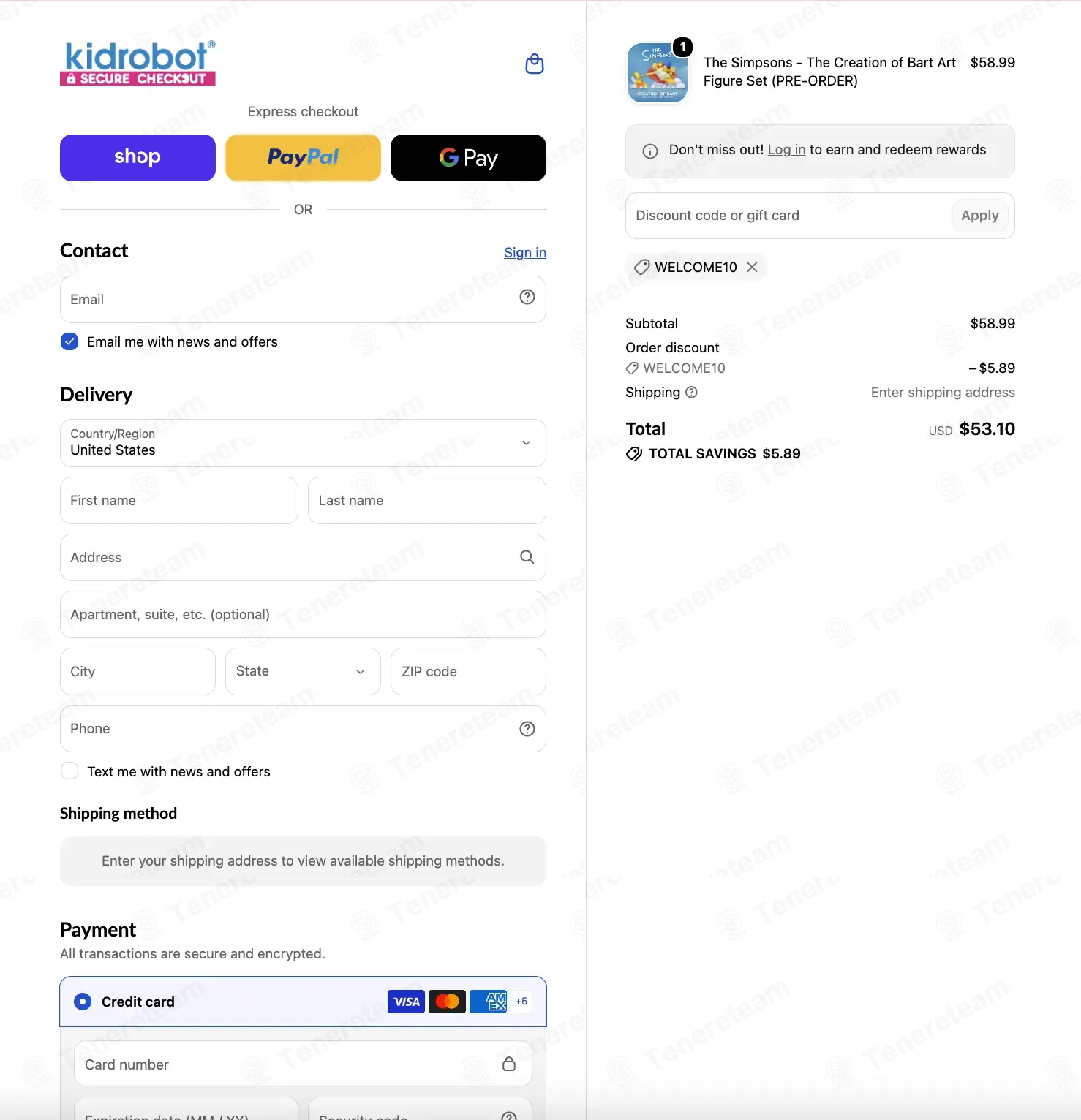Click the rewards info circle icon
1081x1120 pixels.
coord(650,151)
